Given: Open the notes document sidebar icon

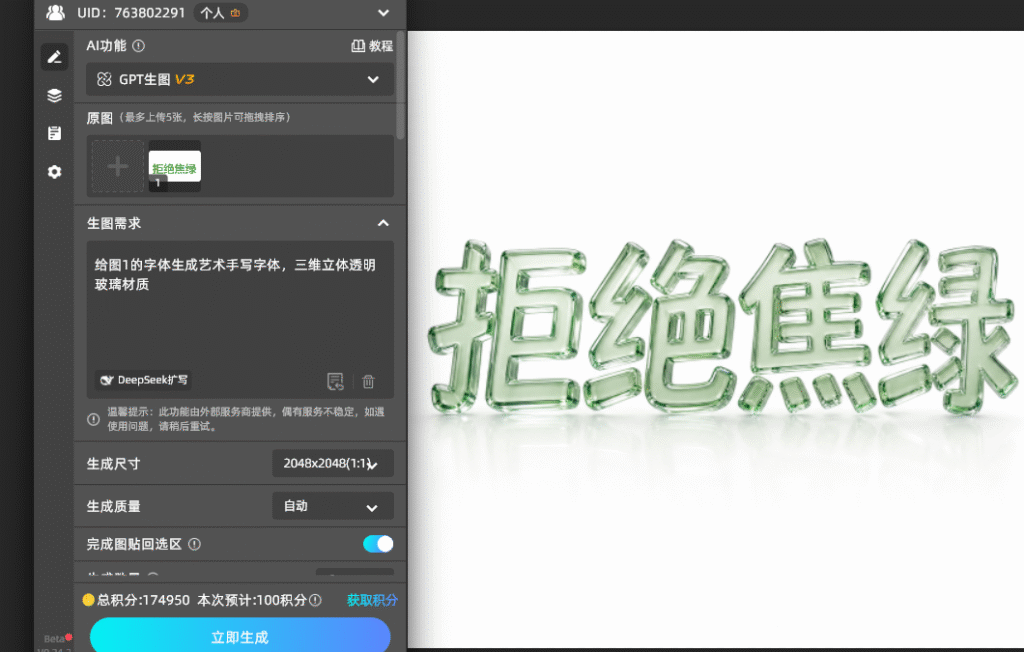Looking at the screenshot, I should (54, 133).
